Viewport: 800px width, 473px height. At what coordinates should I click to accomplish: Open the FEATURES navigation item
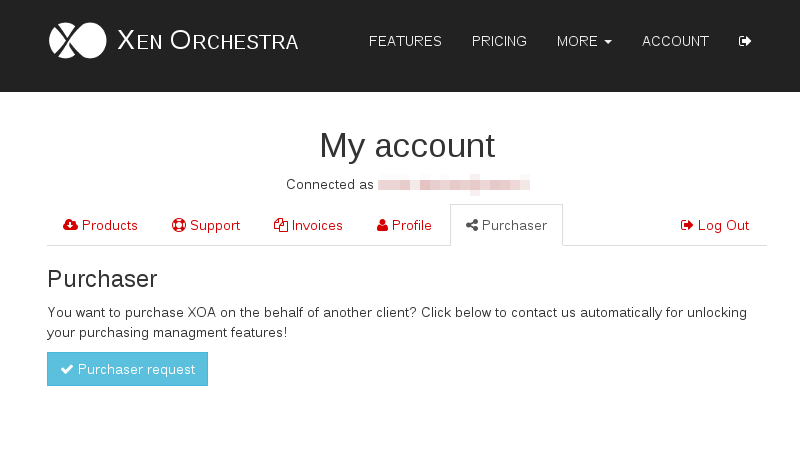click(405, 41)
